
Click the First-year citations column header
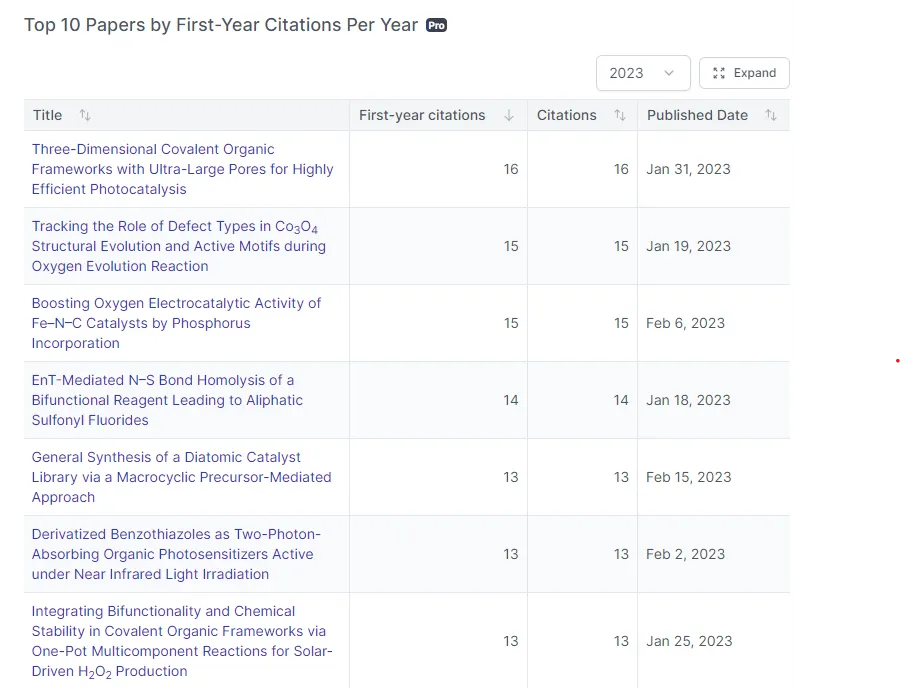(x=422, y=115)
